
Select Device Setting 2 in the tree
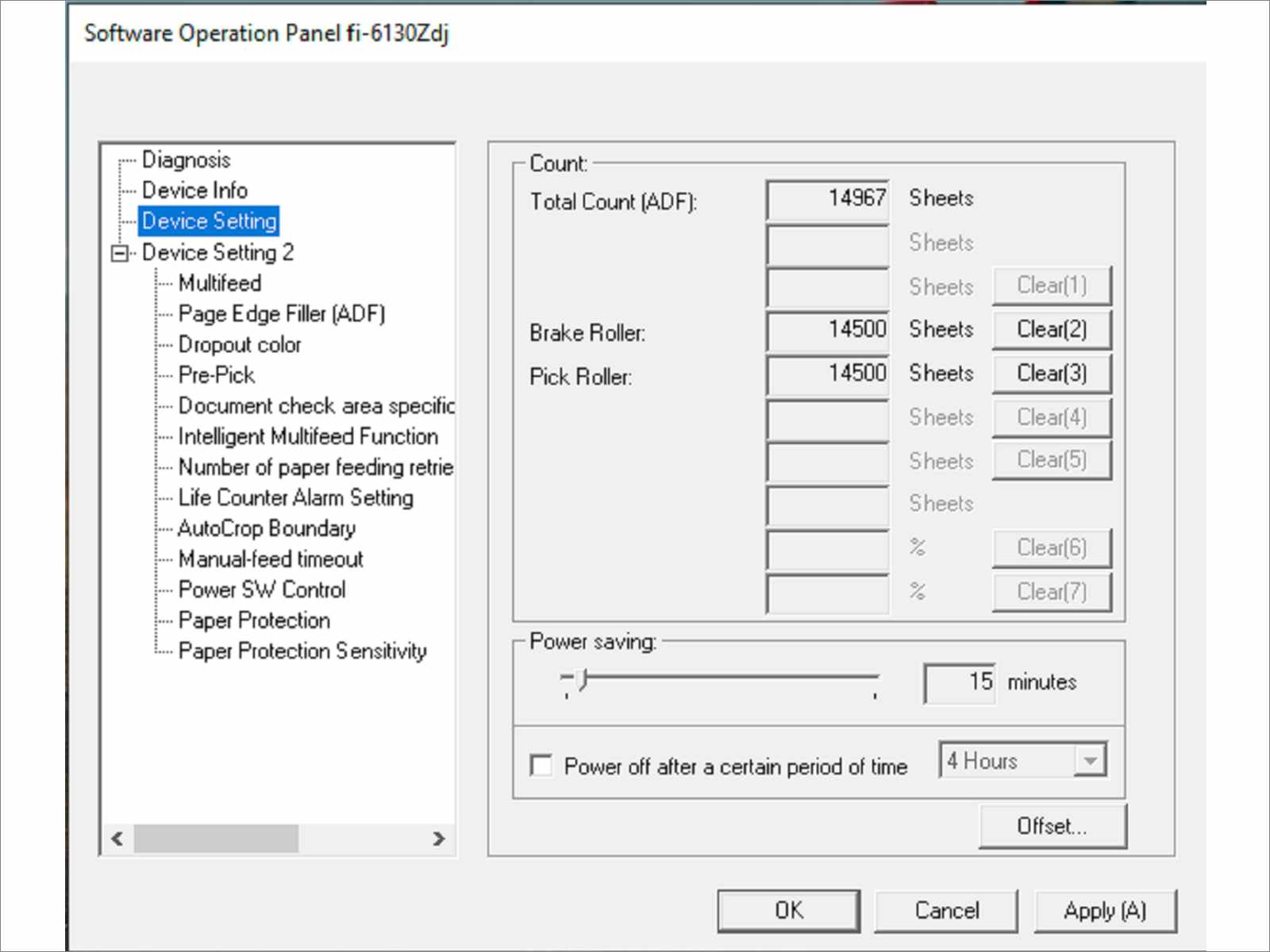coord(217,252)
